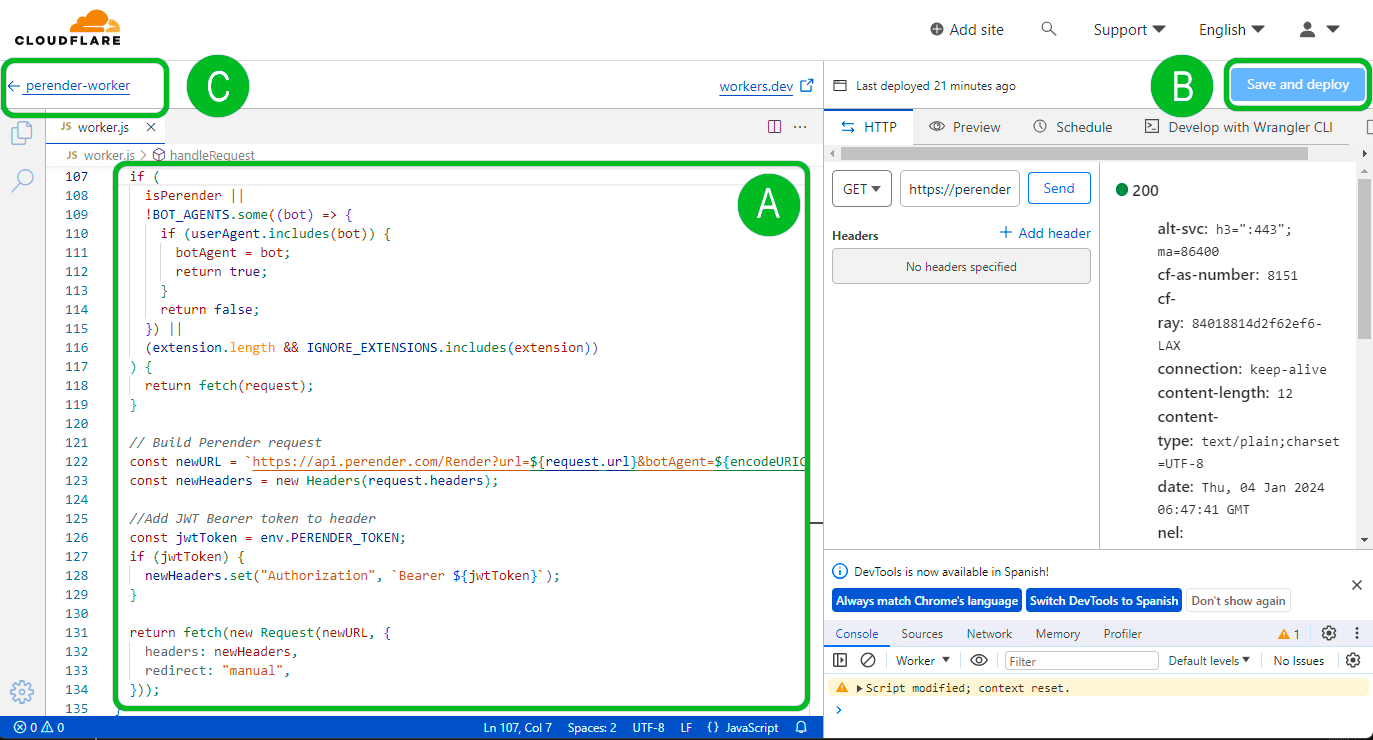1373x740 pixels.
Task: Open the Network tab in DevTools
Action: pyautogui.click(x=989, y=634)
